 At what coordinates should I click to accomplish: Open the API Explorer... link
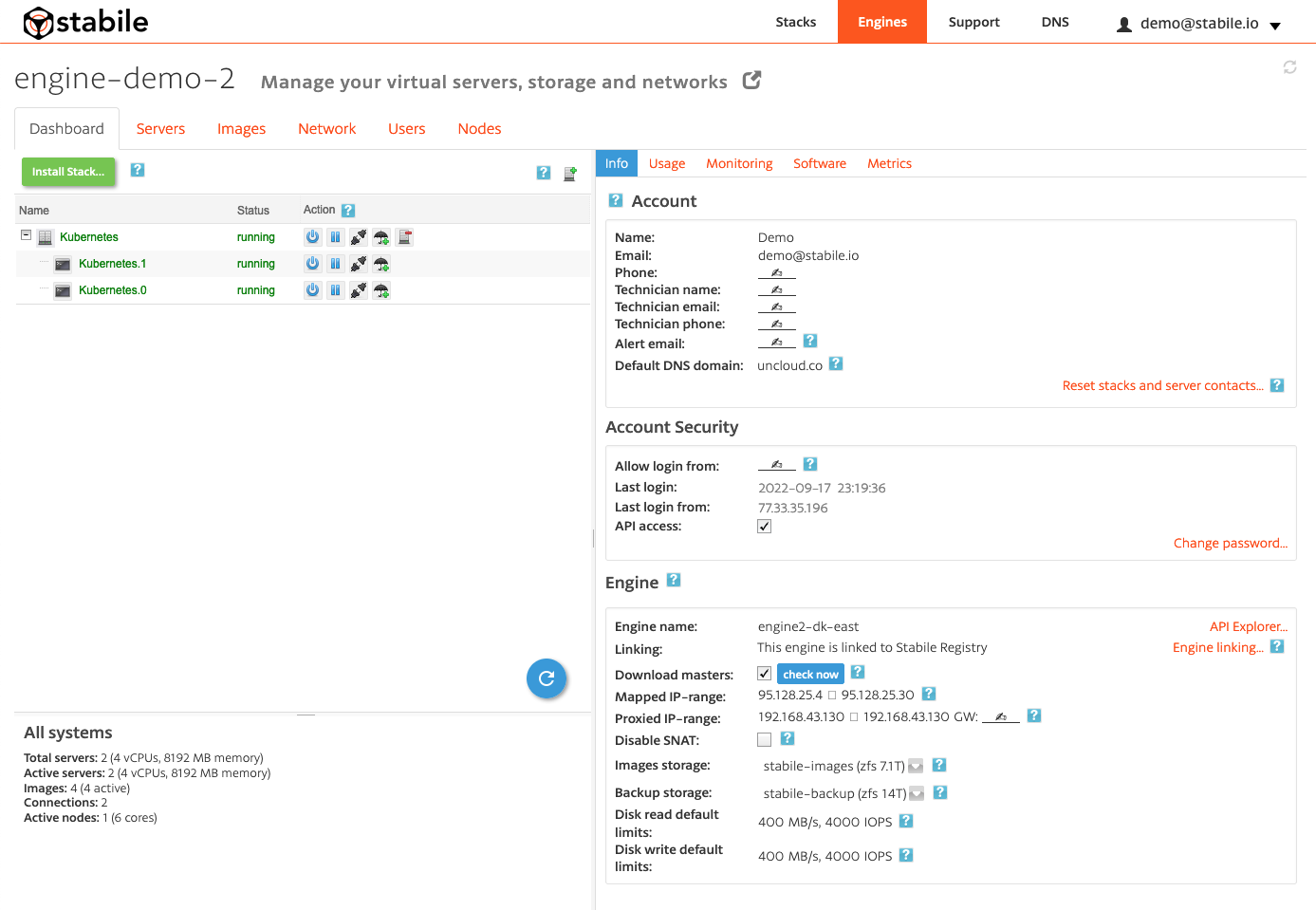pos(1249,626)
